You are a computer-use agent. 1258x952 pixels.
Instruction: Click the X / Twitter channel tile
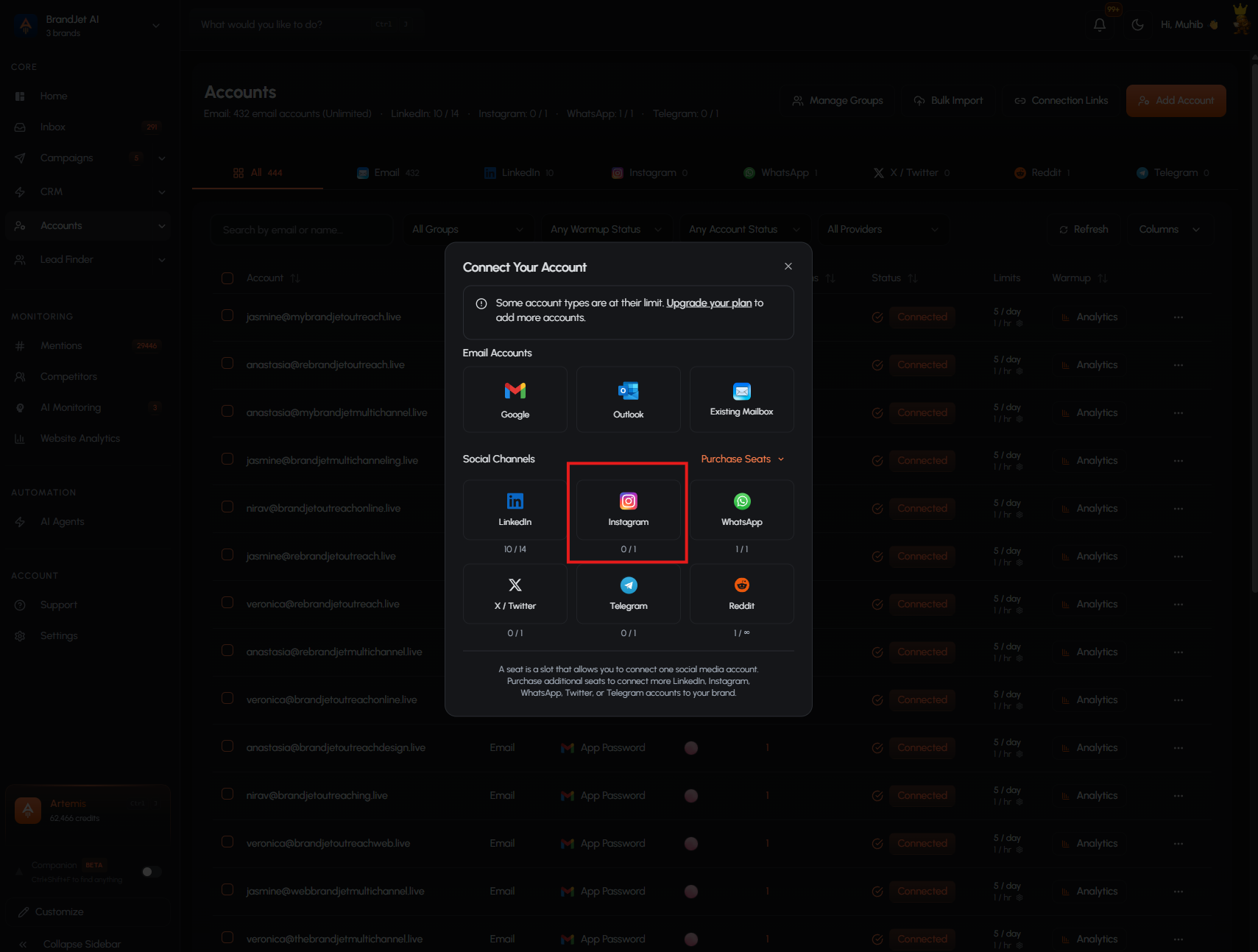pos(515,593)
